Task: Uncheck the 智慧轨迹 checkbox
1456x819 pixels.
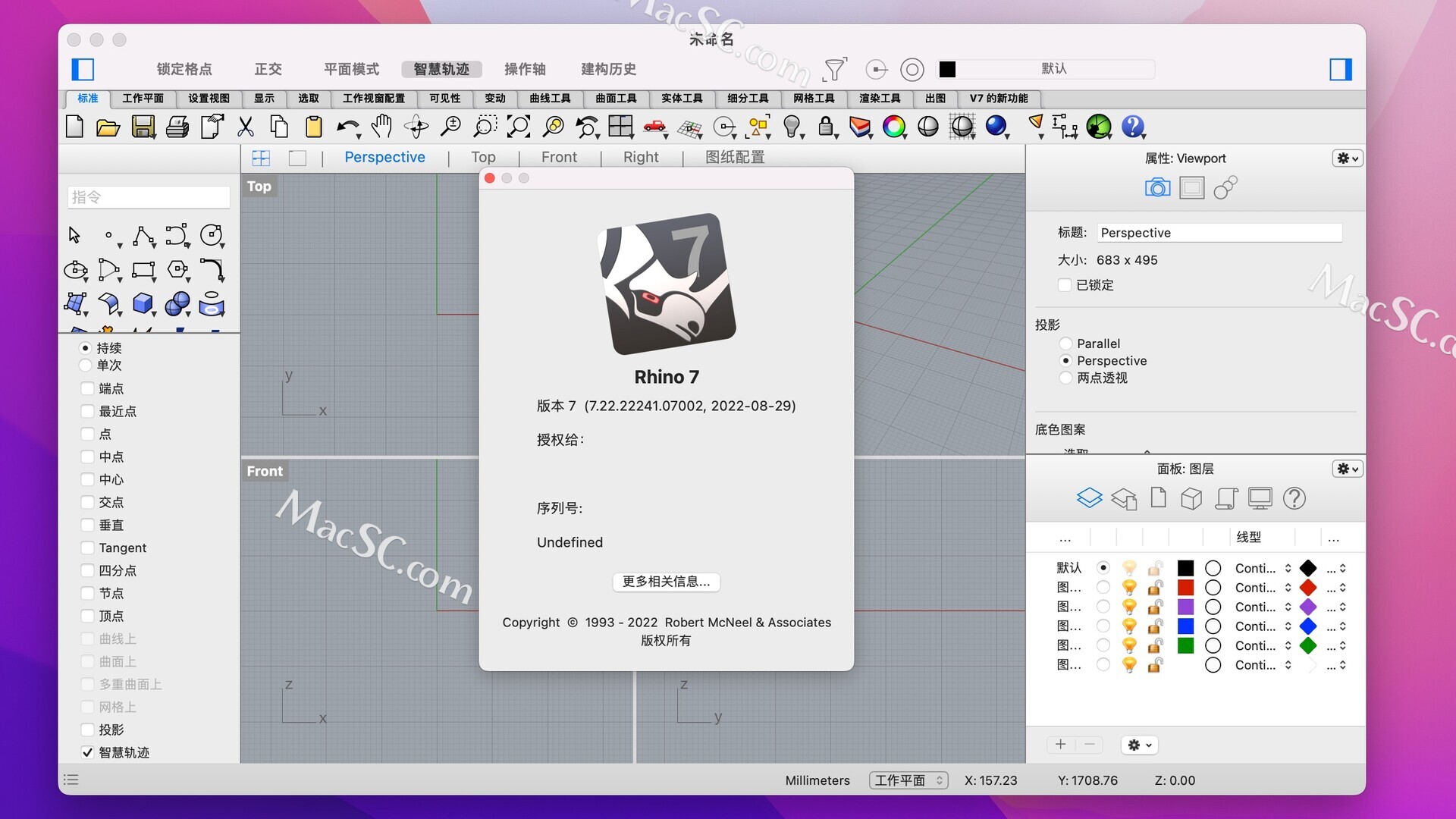Action: pos(87,752)
